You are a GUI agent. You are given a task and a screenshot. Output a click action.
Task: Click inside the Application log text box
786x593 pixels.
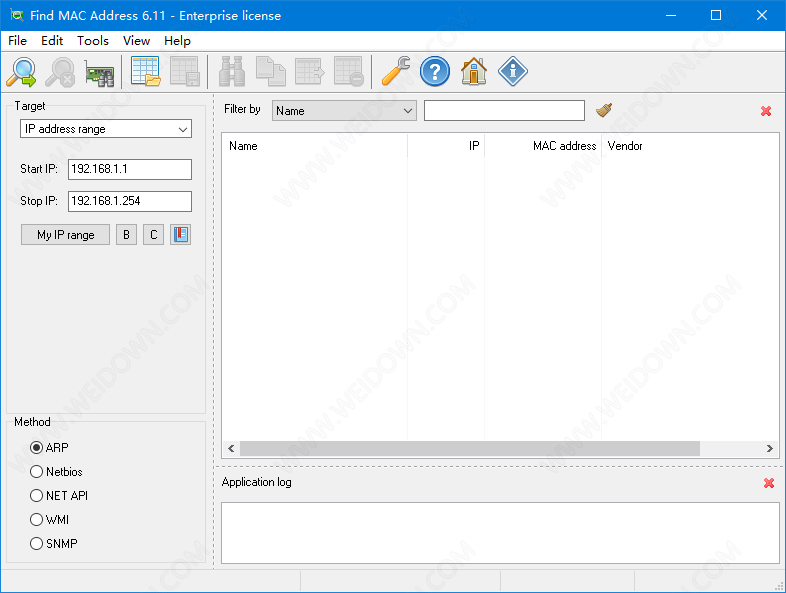coord(500,533)
